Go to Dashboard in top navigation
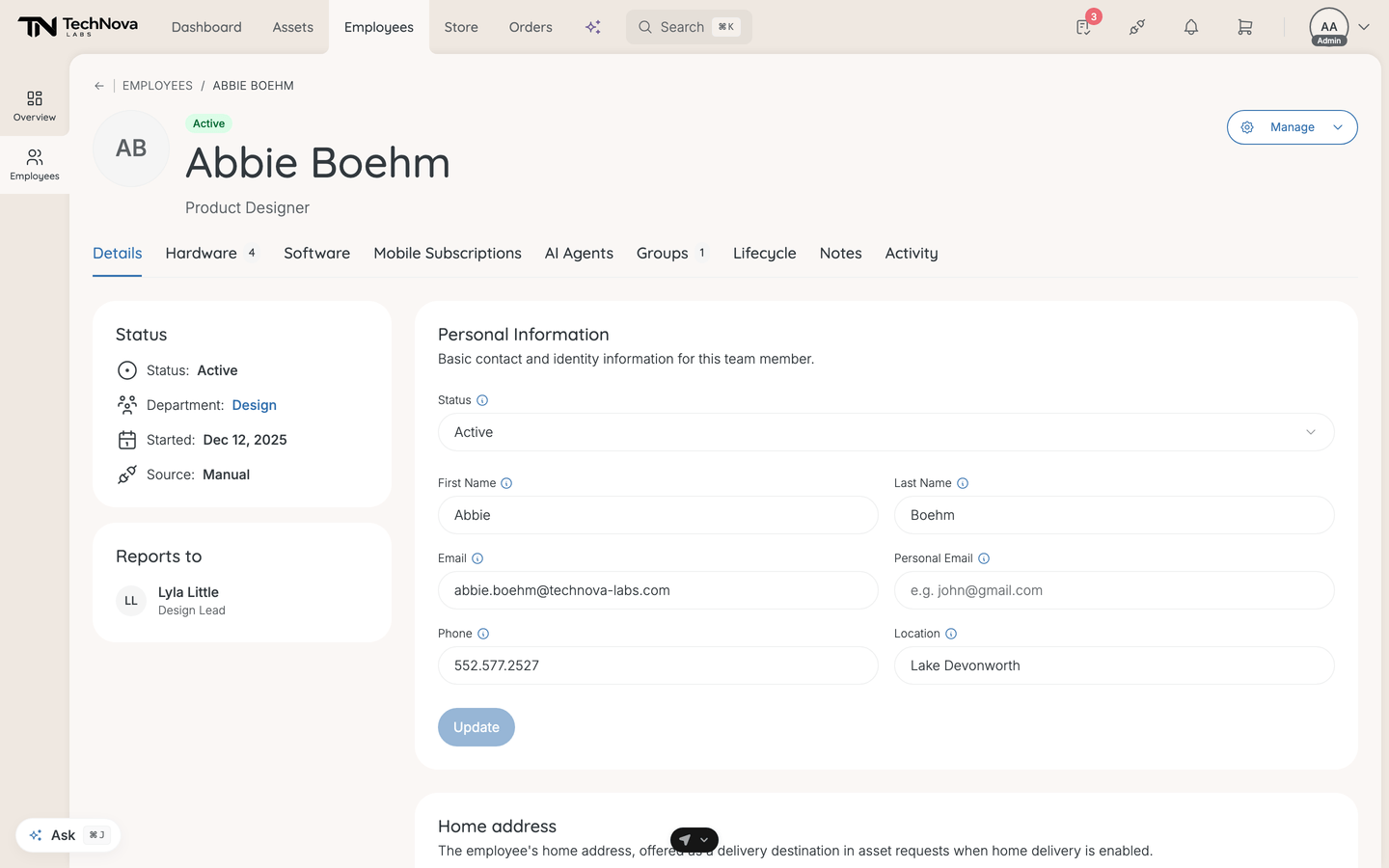Viewport: 1389px width, 868px height. [x=206, y=27]
